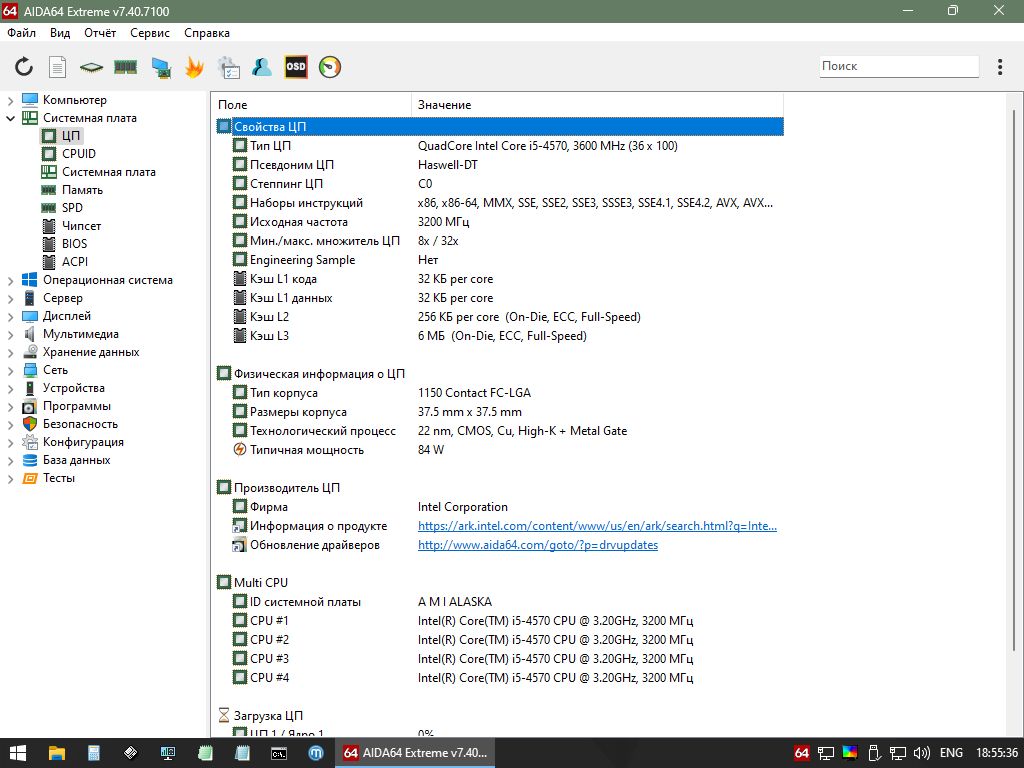This screenshot has width=1024, height=768.
Task: Expand the Мультимедиа tree node
Action: click(10, 335)
